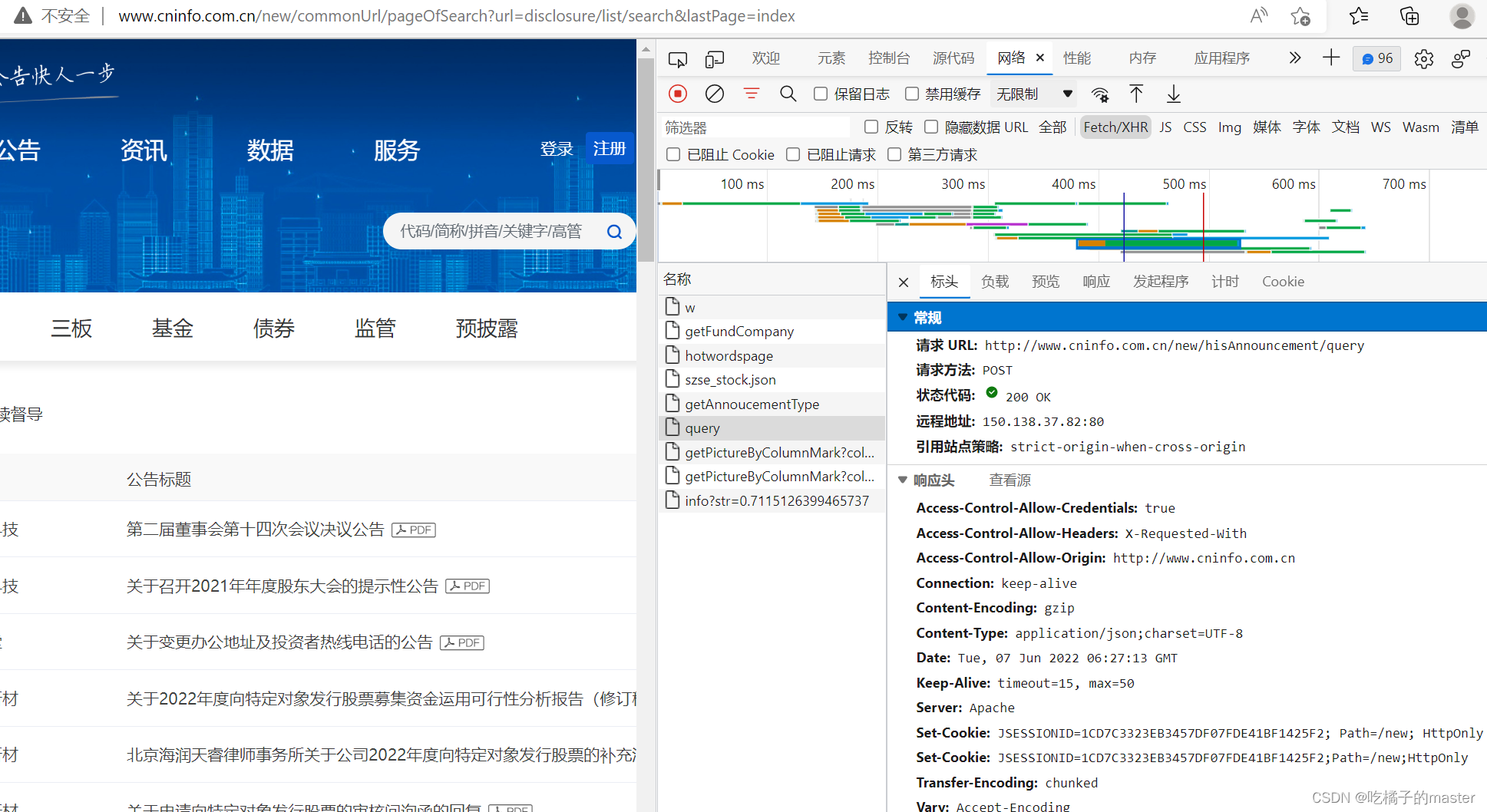1487x812 pixels.
Task: Toggle 隐藏数据 URL checkbox
Action: pos(931,127)
